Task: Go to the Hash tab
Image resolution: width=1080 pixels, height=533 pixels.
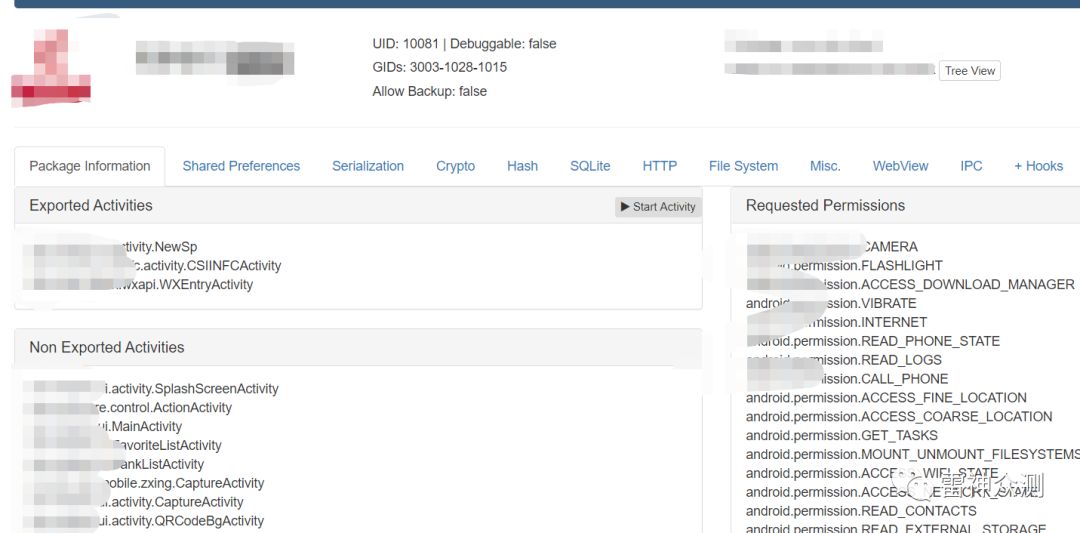Action: [522, 166]
